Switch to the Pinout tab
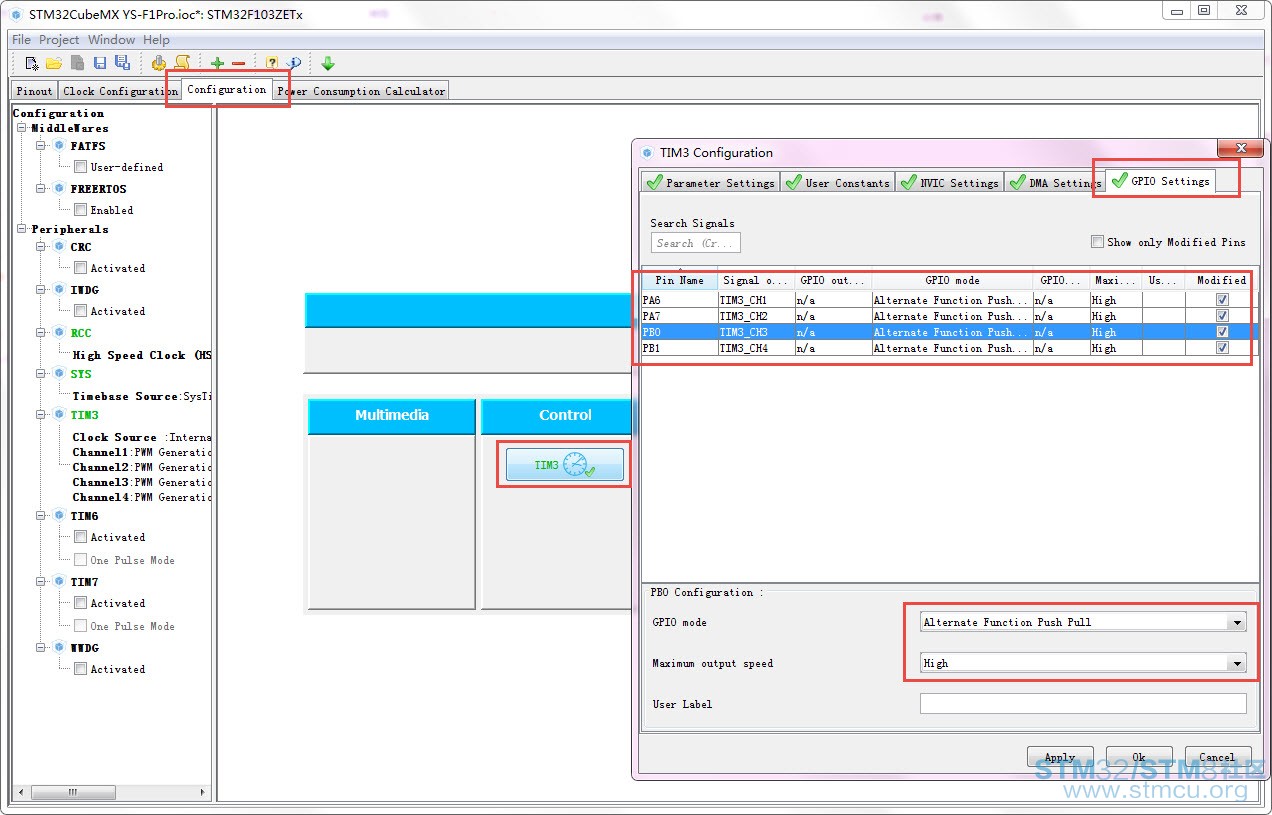The image size is (1272, 815). click(x=34, y=91)
